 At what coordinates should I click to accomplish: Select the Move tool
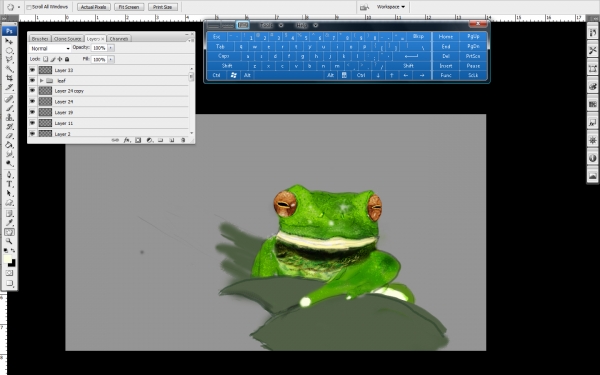point(9,41)
